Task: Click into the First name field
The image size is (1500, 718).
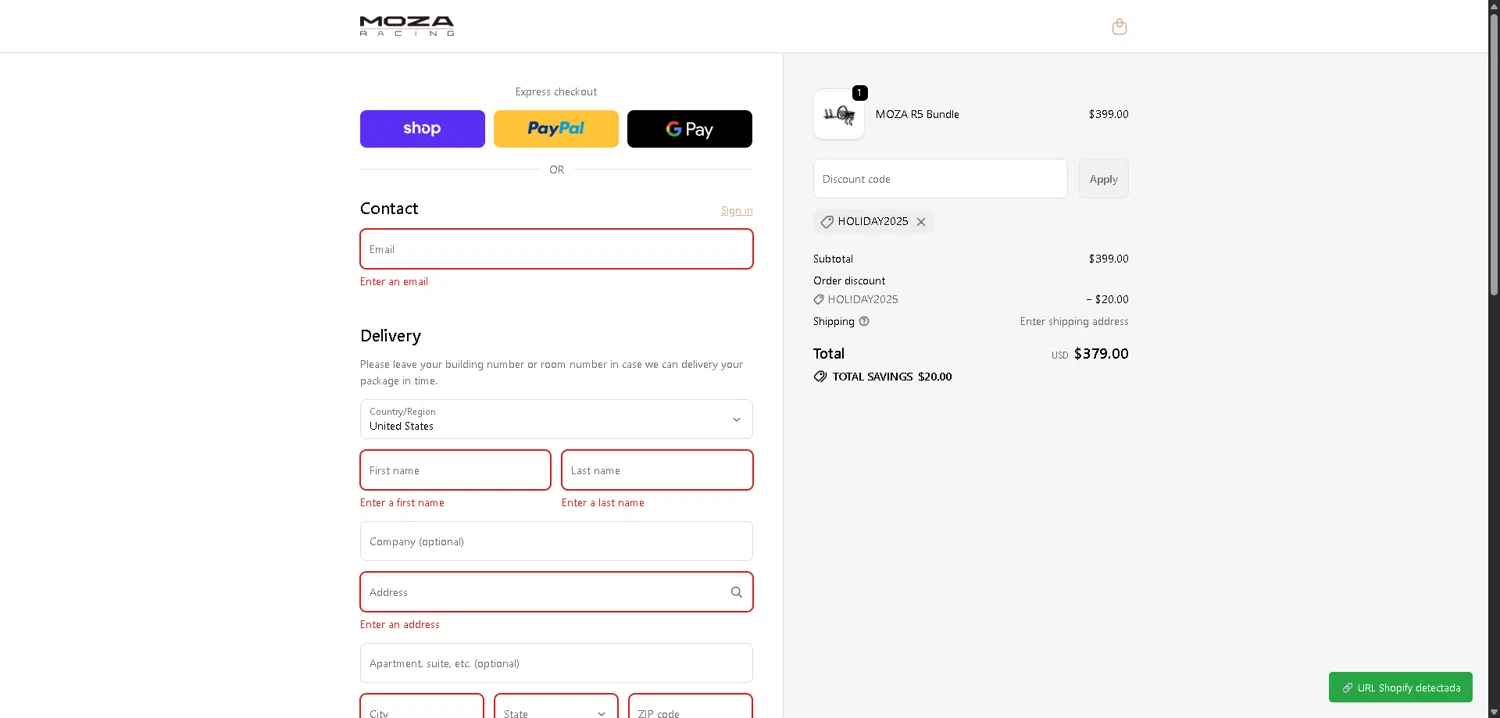Action: pos(455,470)
